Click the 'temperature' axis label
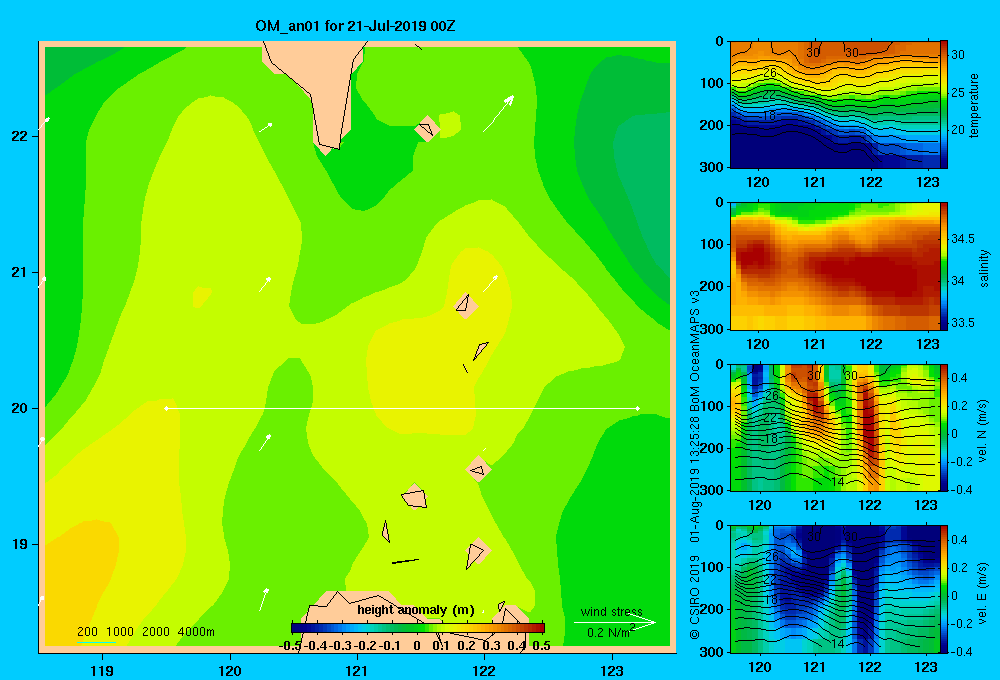This screenshot has width=1000, height=680. tap(974, 105)
